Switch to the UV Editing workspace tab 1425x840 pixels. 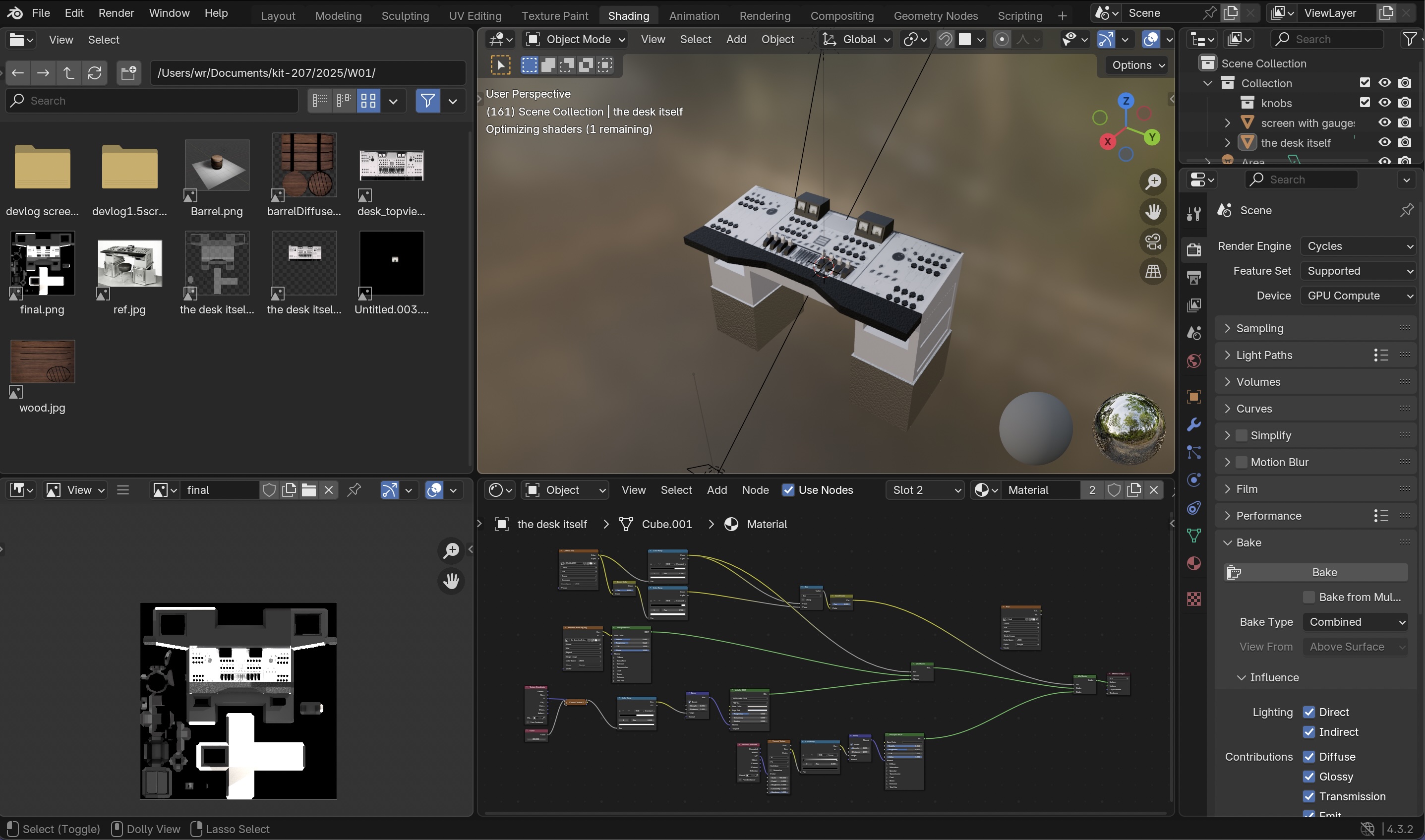coord(475,16)
